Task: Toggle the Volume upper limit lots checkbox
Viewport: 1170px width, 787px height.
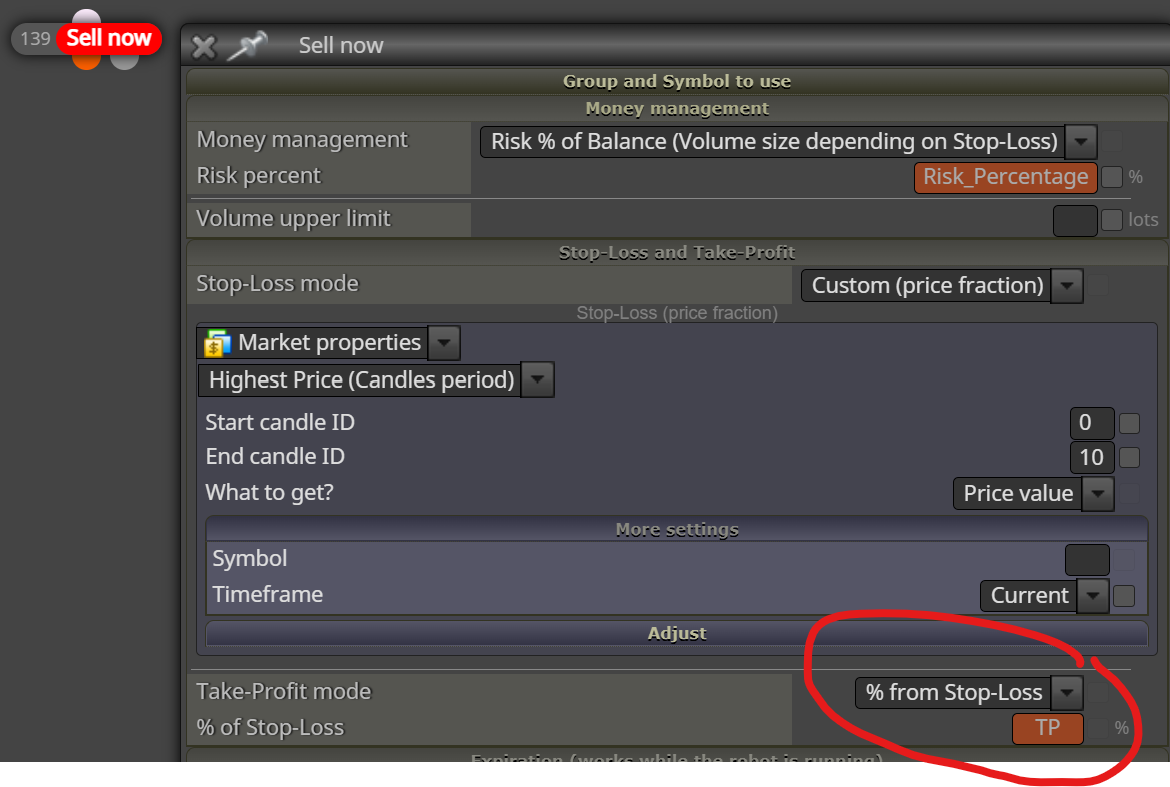Action: 1112,220
